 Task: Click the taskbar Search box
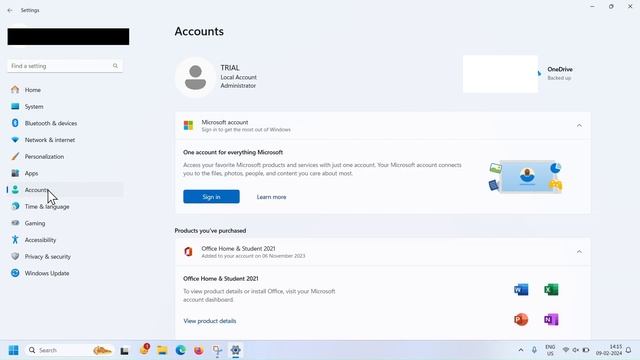pyautogui.click(x=69, y=350)
